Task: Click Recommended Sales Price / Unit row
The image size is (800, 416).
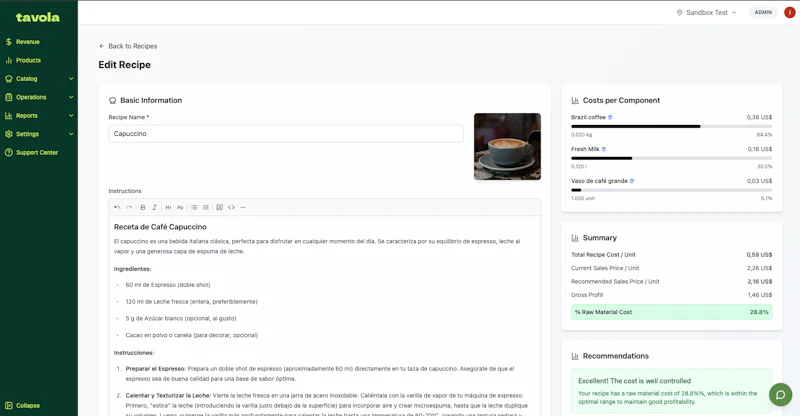Action: pos(671,281)
